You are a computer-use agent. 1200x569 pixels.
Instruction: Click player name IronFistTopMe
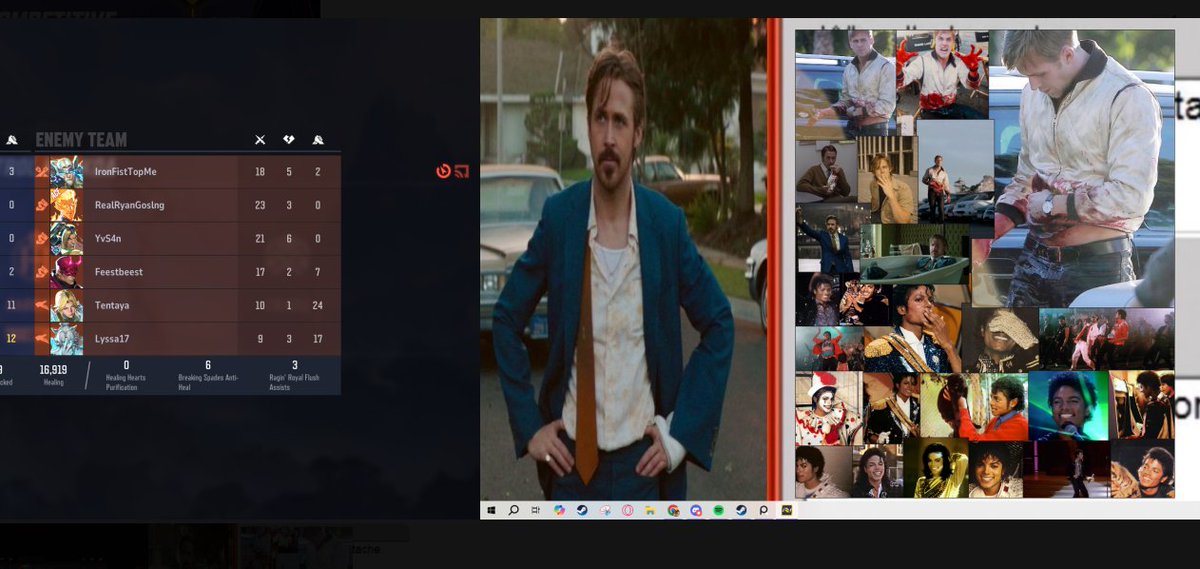125,172
